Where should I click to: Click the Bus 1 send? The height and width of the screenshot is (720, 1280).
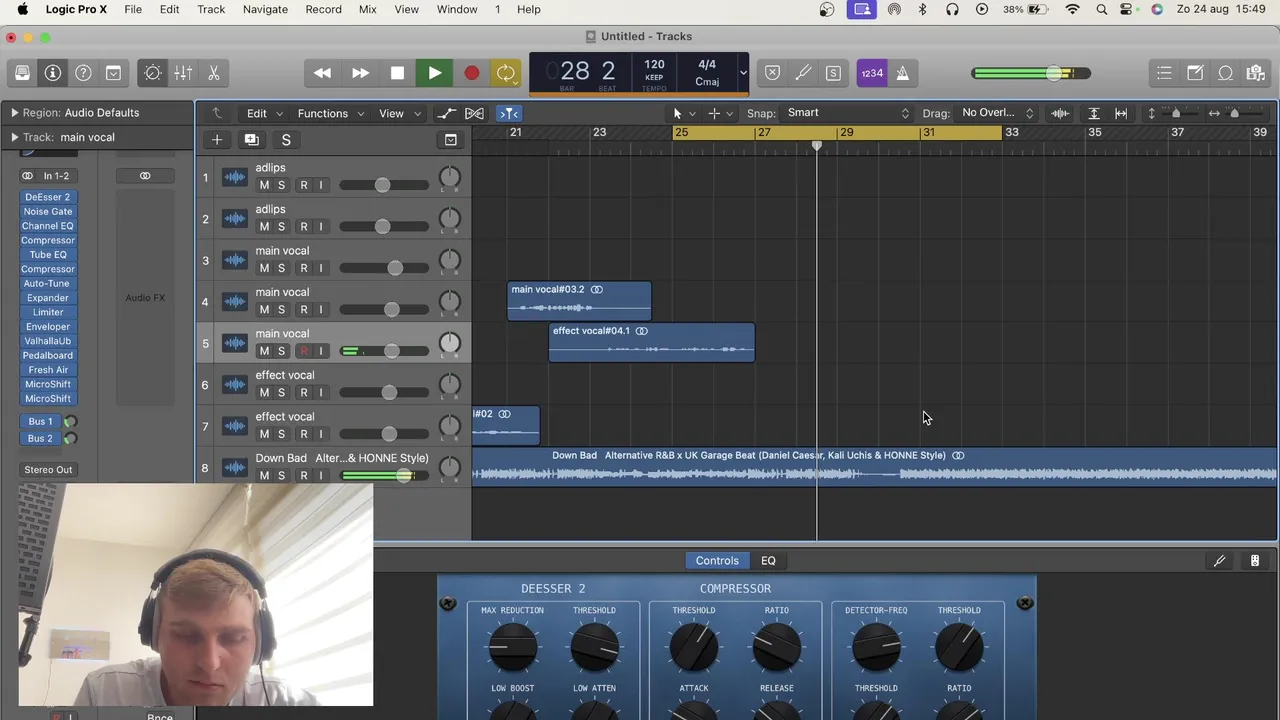40,422
